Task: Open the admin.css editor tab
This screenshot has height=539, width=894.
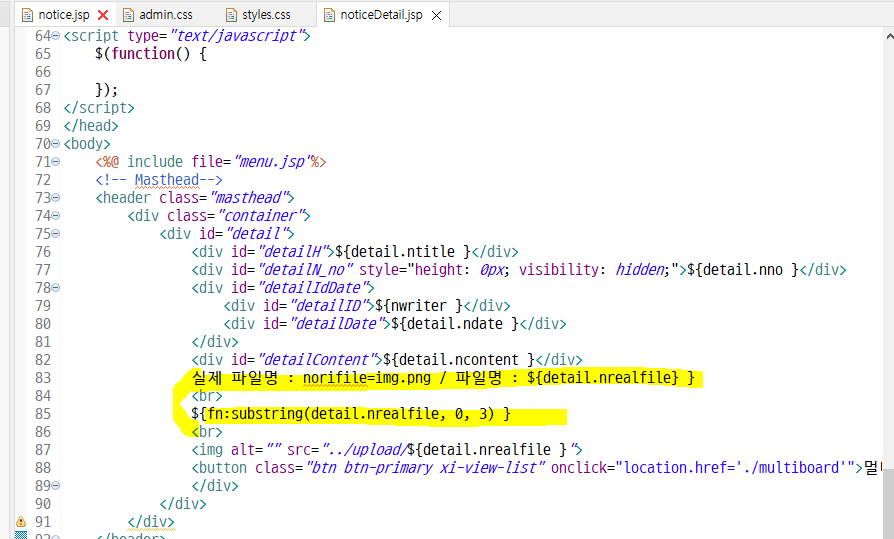Action: [x=166, y=15]
